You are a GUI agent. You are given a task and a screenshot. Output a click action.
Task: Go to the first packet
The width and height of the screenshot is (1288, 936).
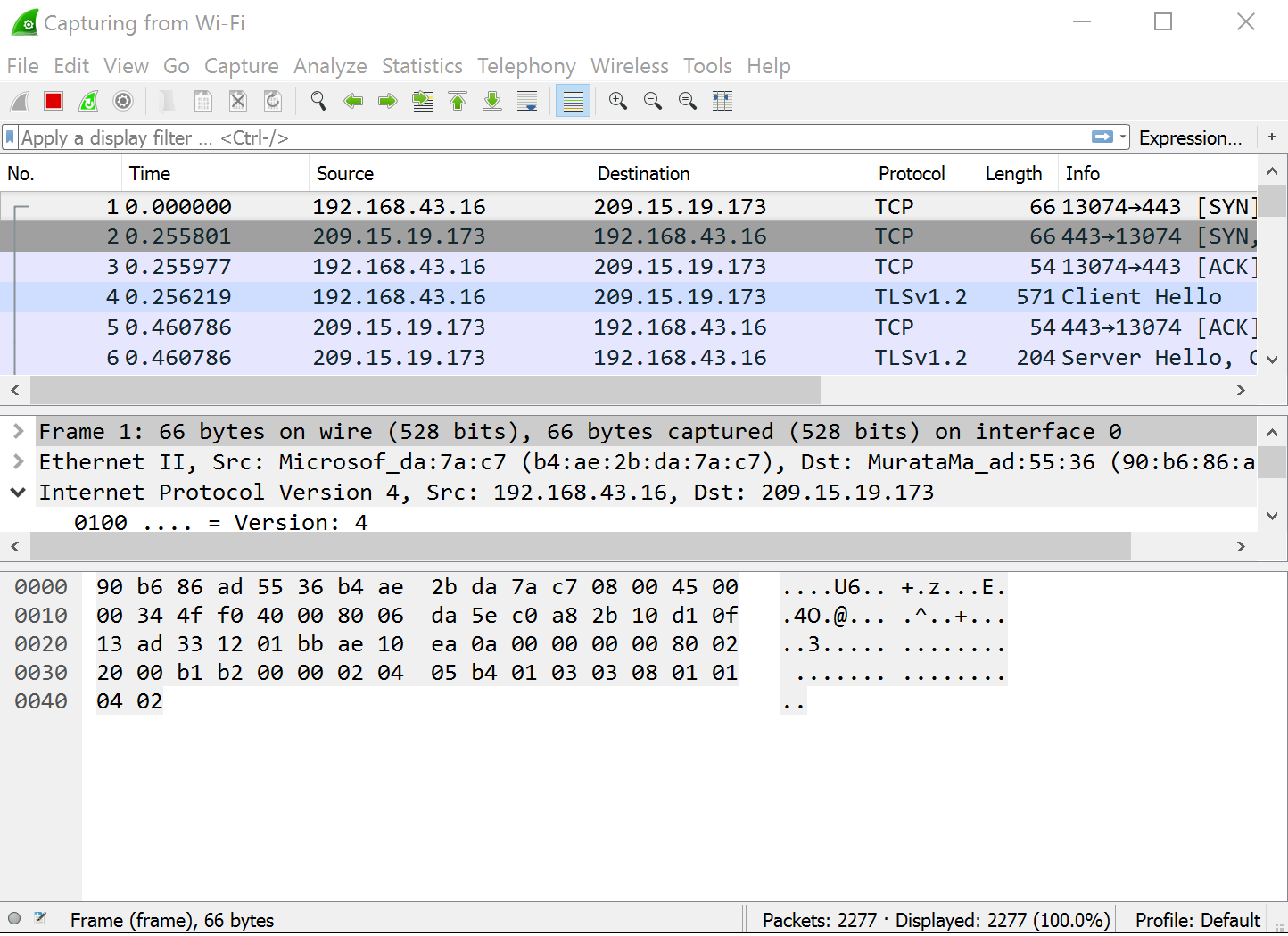coord(458,102)
